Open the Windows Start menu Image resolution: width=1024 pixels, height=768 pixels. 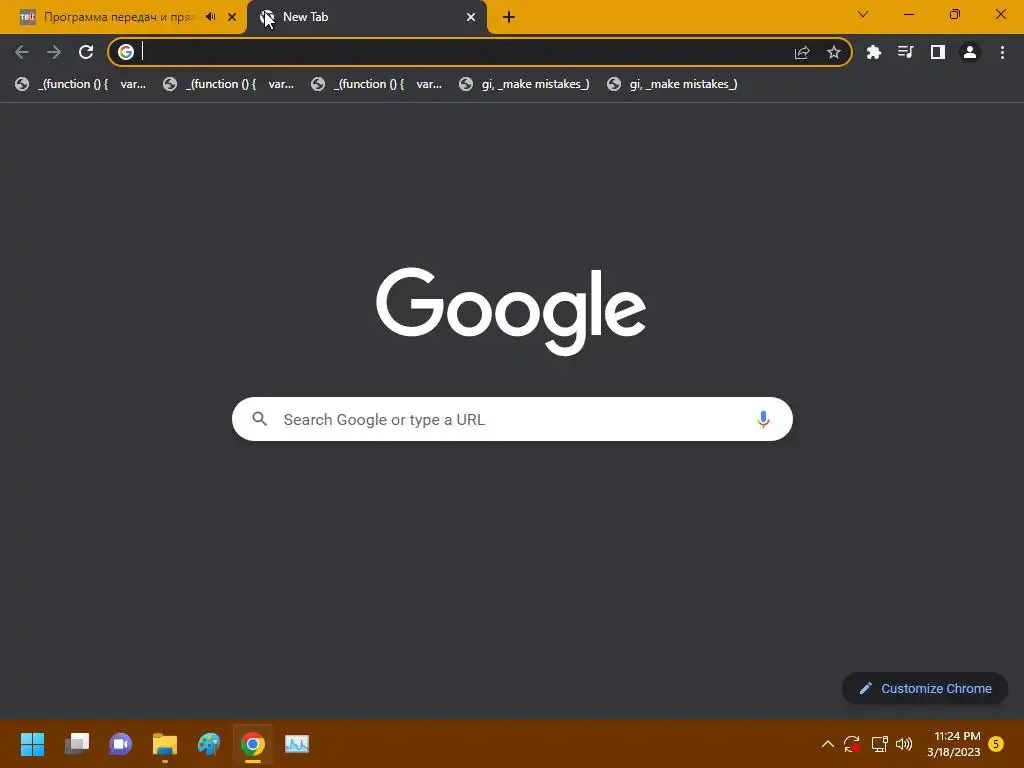point(32,744)
